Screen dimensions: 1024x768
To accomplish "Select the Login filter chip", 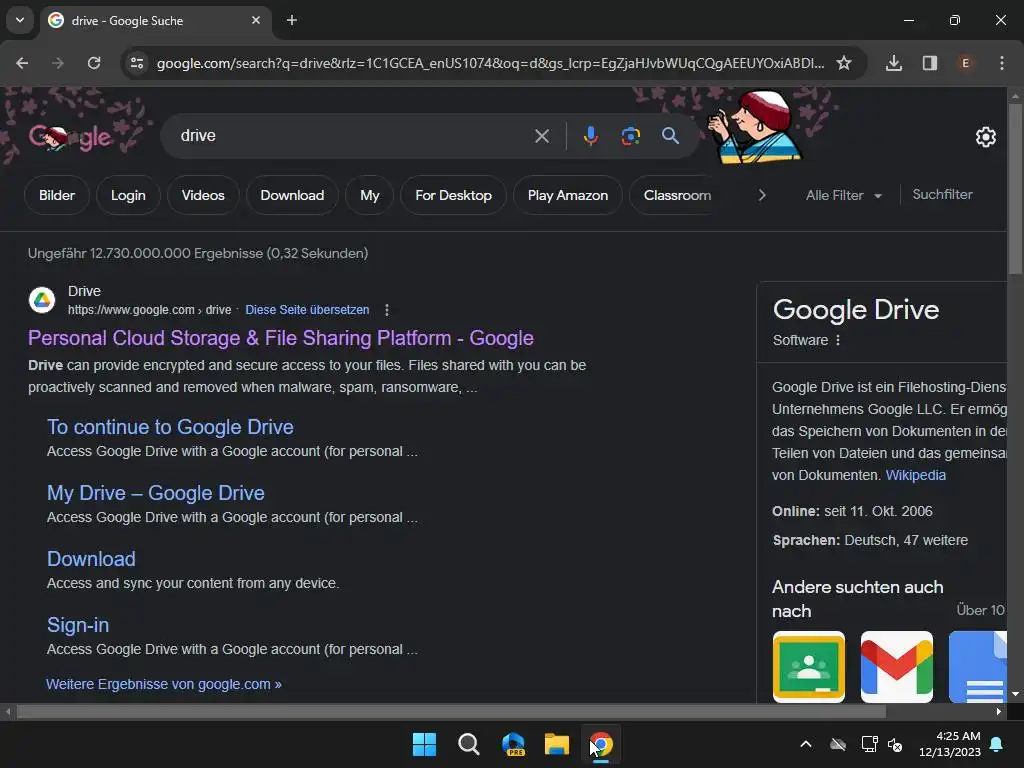I will 128,195.
